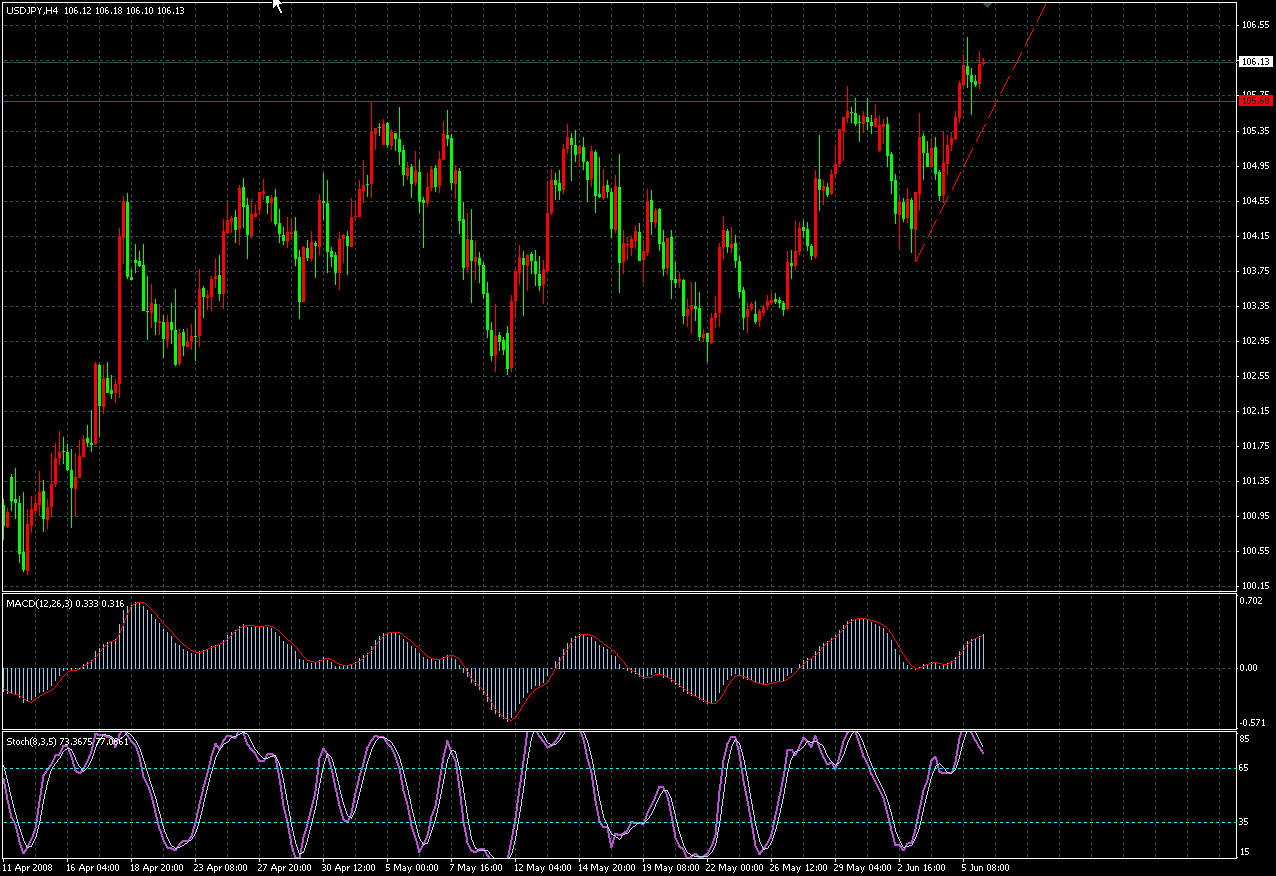The image size is (1276, 876).
Task: Click the 102.15 price scale value
Action: 1255,410
